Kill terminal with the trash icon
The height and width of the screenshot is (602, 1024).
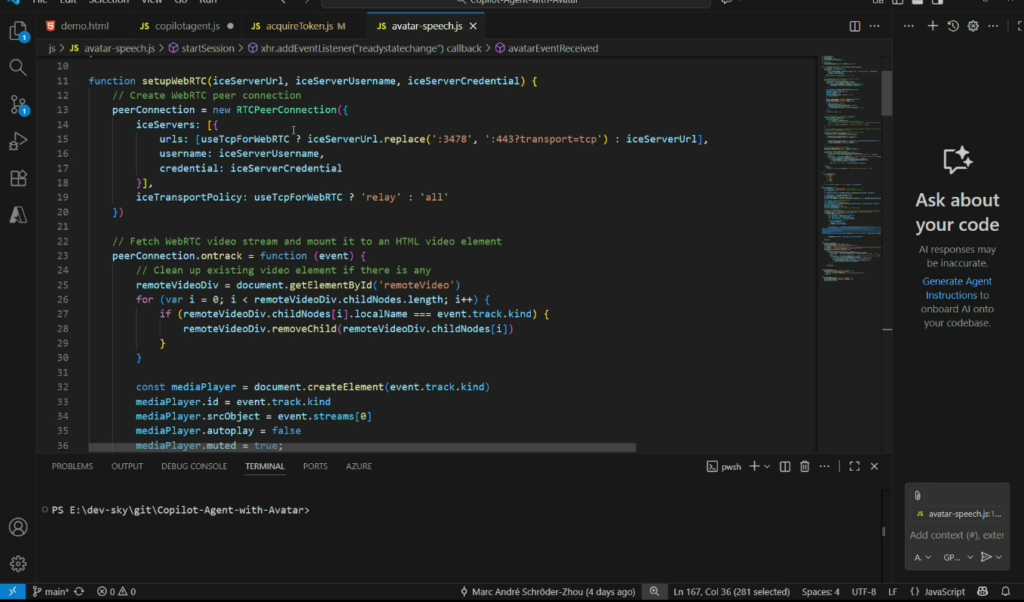[x=804, y=466]
